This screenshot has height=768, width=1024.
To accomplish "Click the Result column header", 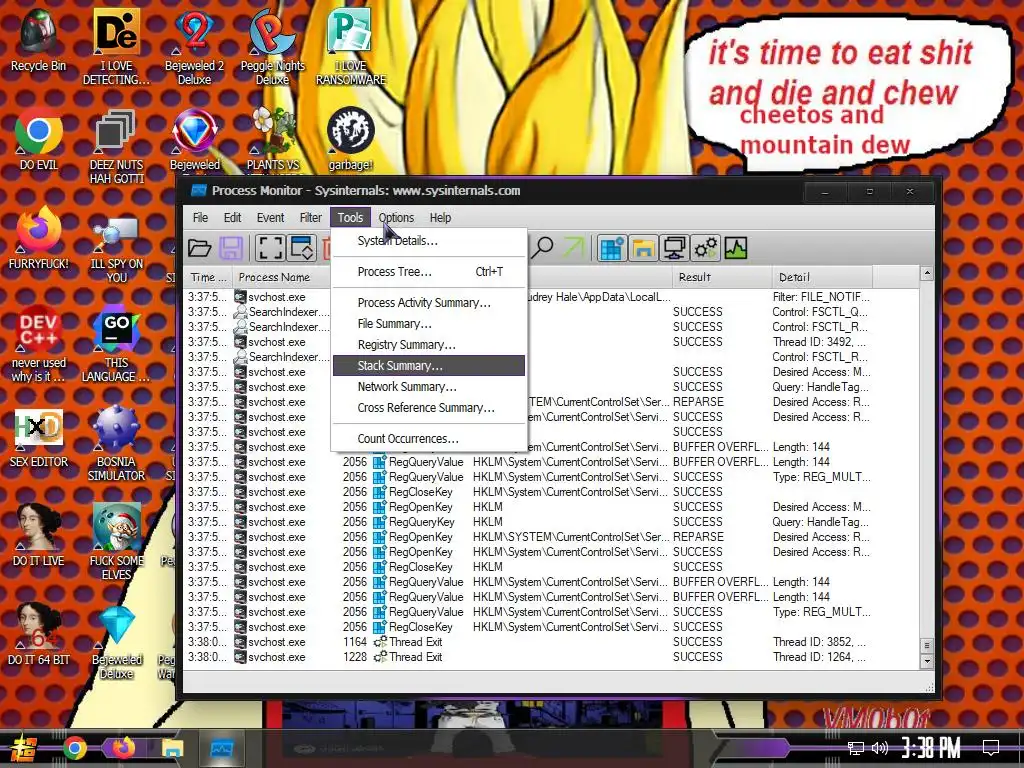I will (x=722, y=277).
